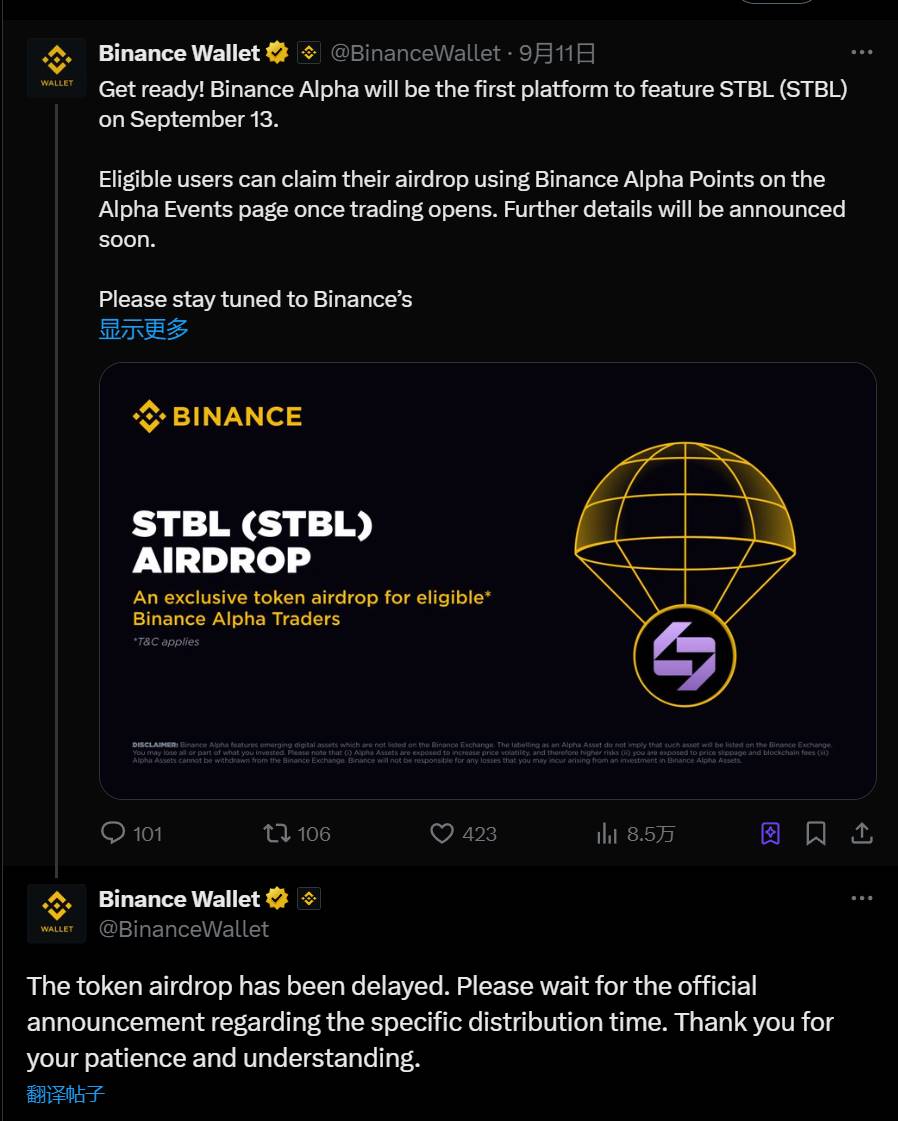Viewport: 898px width, 1121px height.
Task: Expand the truncated tweet via 显示更多
Action: pyautogui.click(x=144, y=329)
